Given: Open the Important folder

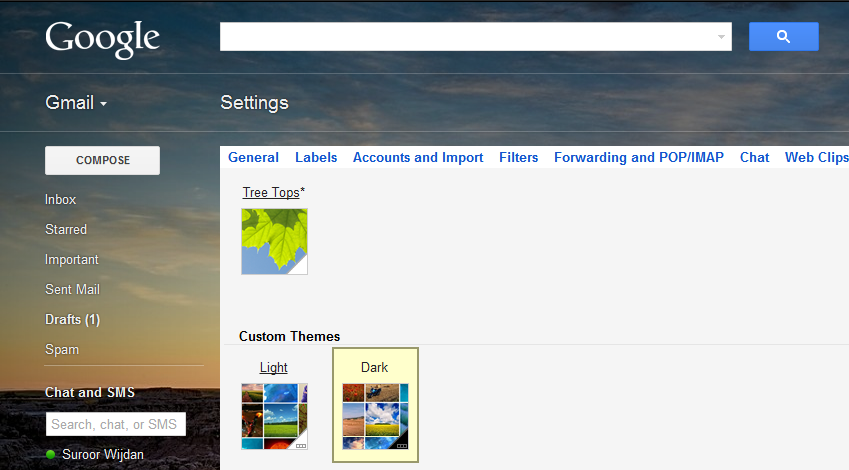Looking at the screenshot, I should point(72,259).
